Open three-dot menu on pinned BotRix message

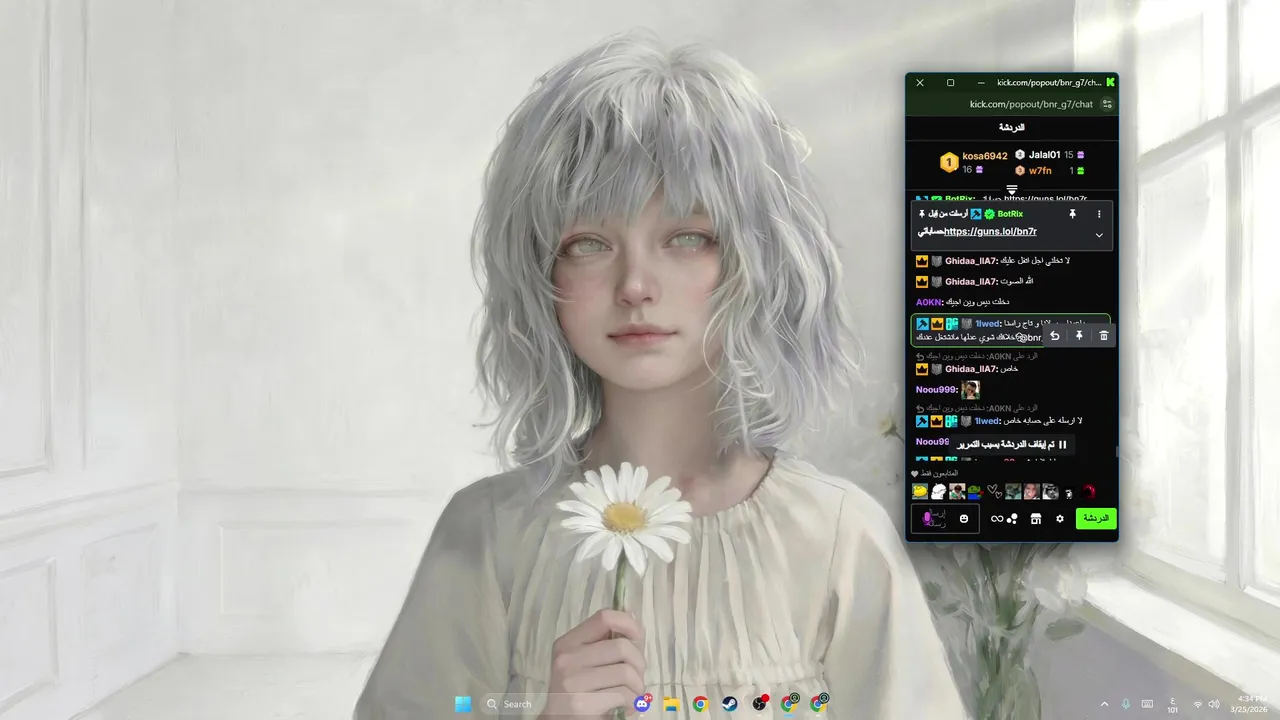coord(1099,214)
